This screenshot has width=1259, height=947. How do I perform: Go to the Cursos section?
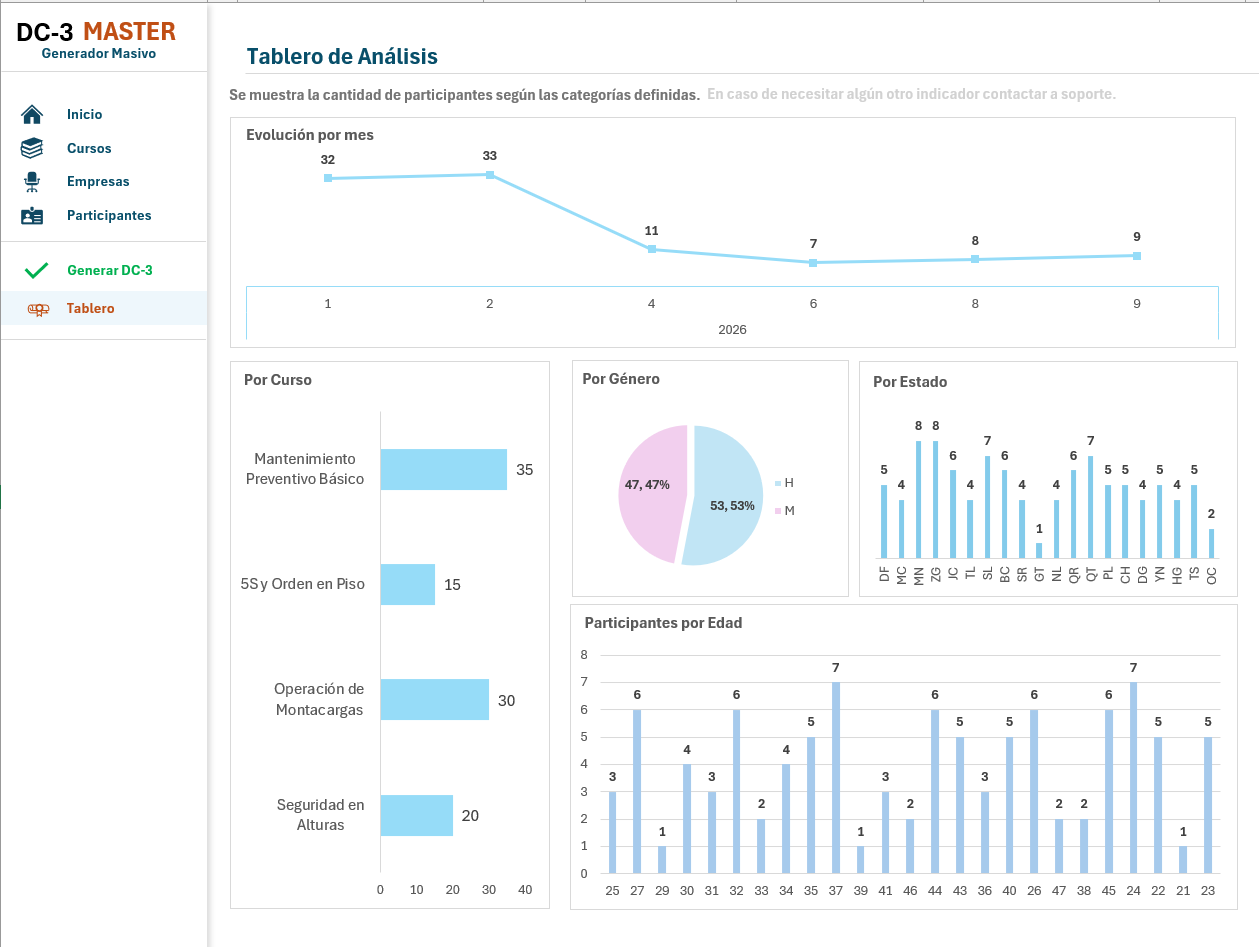tap(89, 148)
